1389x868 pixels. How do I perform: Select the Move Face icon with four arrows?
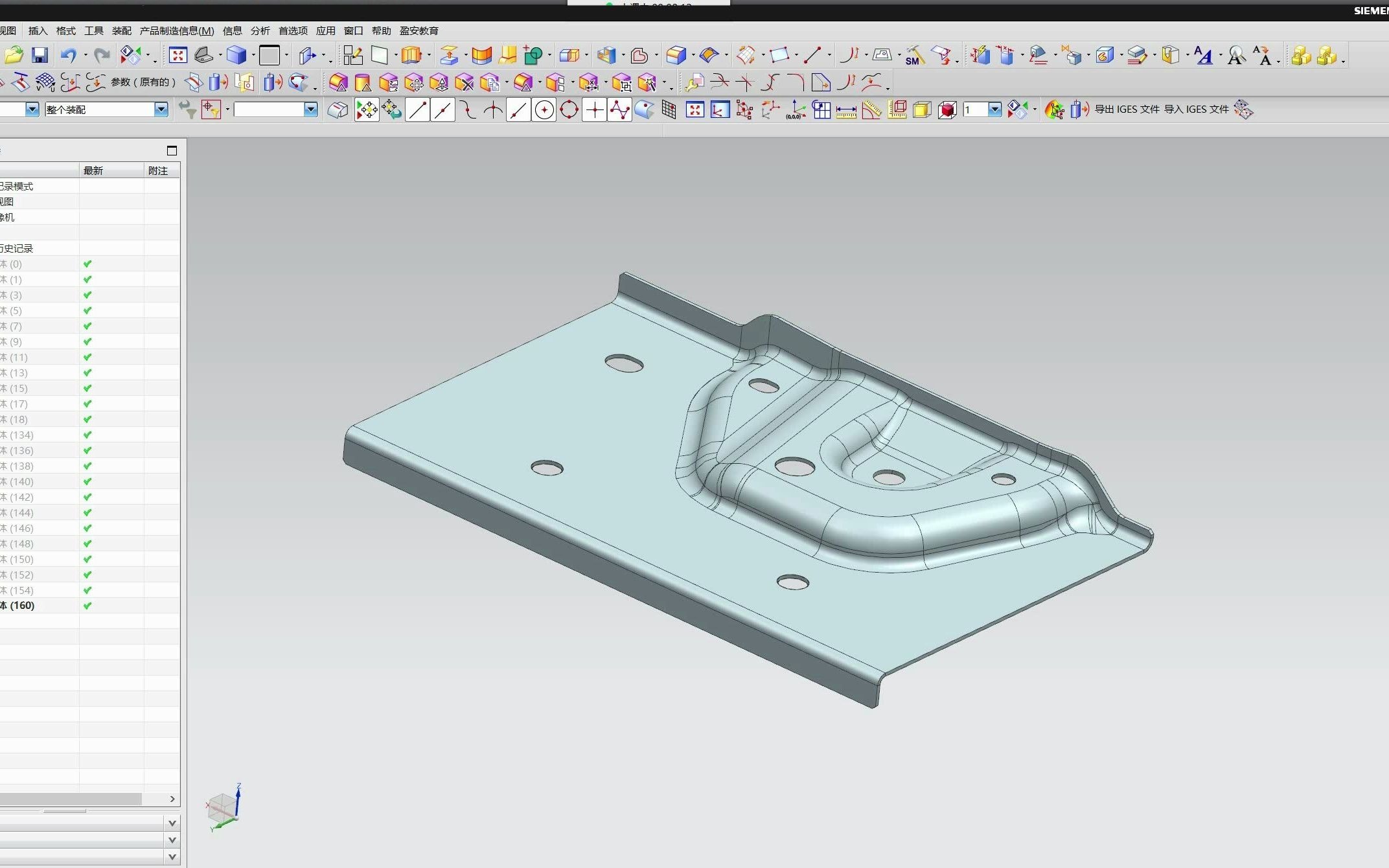pos(414,83)
